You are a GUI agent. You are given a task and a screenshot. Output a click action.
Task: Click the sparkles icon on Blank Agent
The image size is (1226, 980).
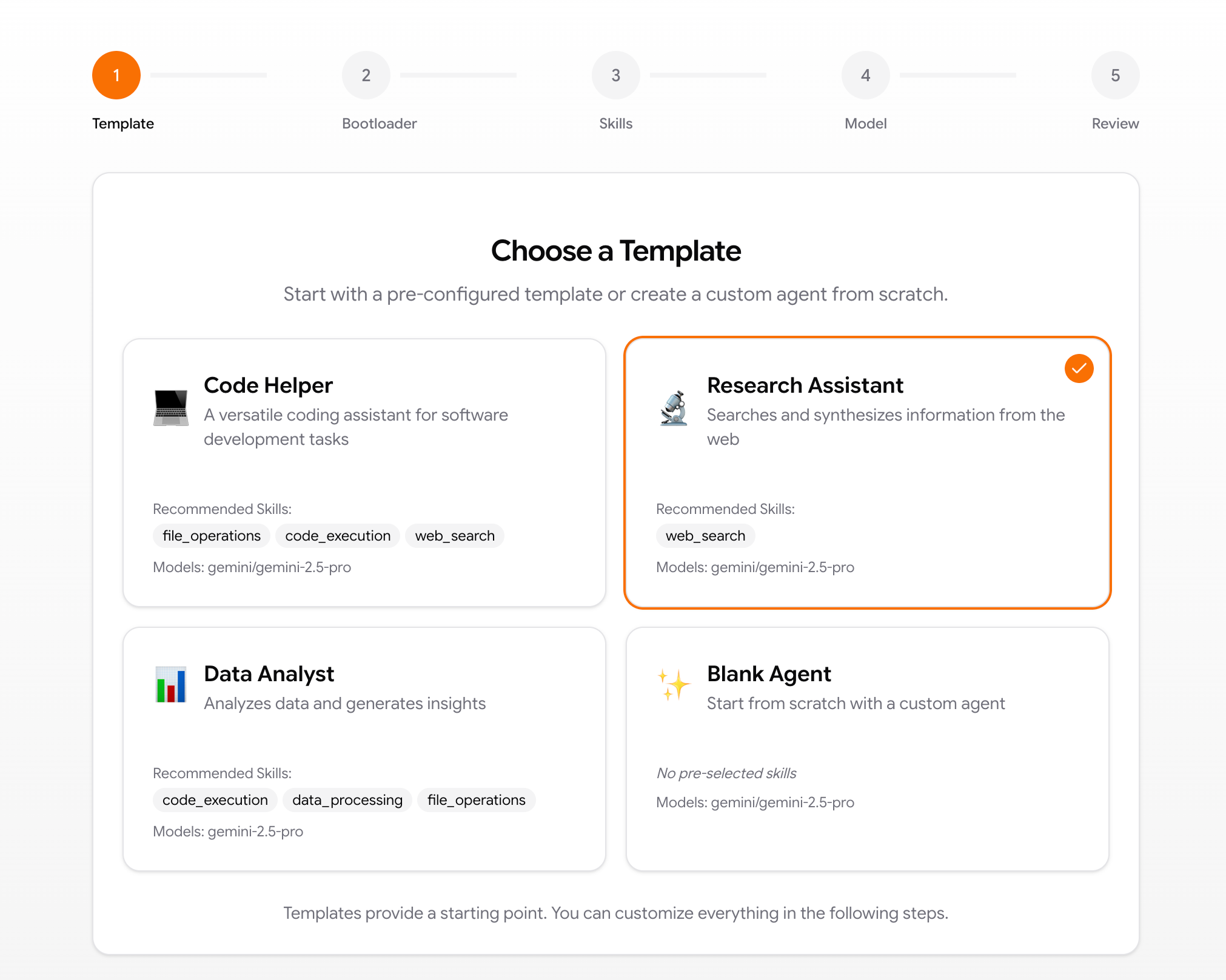tap(674, 685)
